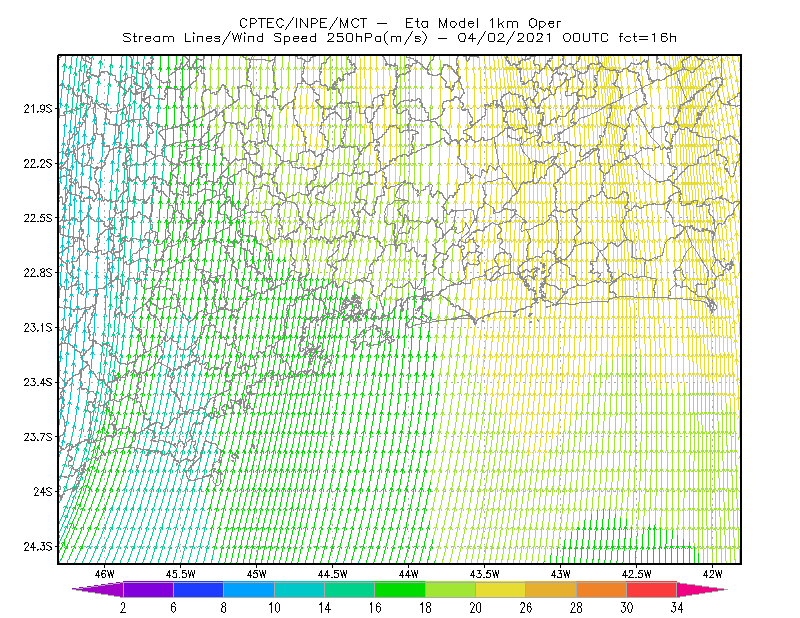800x618 pixels.
Task: Click the colorbar value label 20
Action: coord(476,608)
